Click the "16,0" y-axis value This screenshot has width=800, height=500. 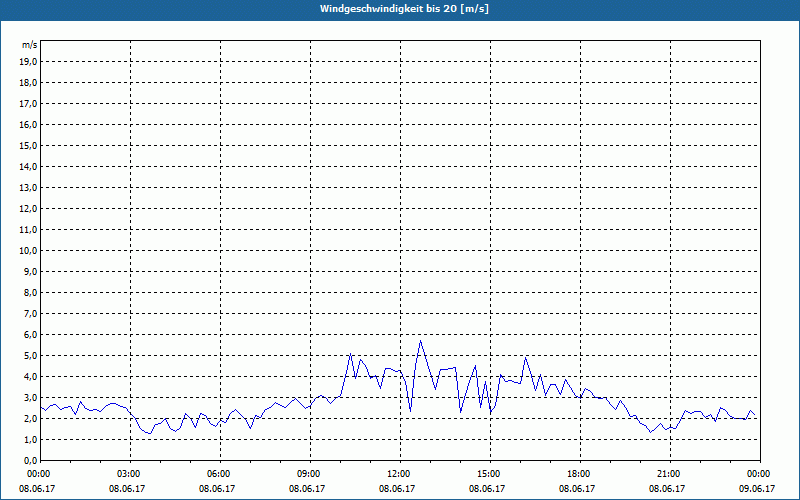point(29,124)
